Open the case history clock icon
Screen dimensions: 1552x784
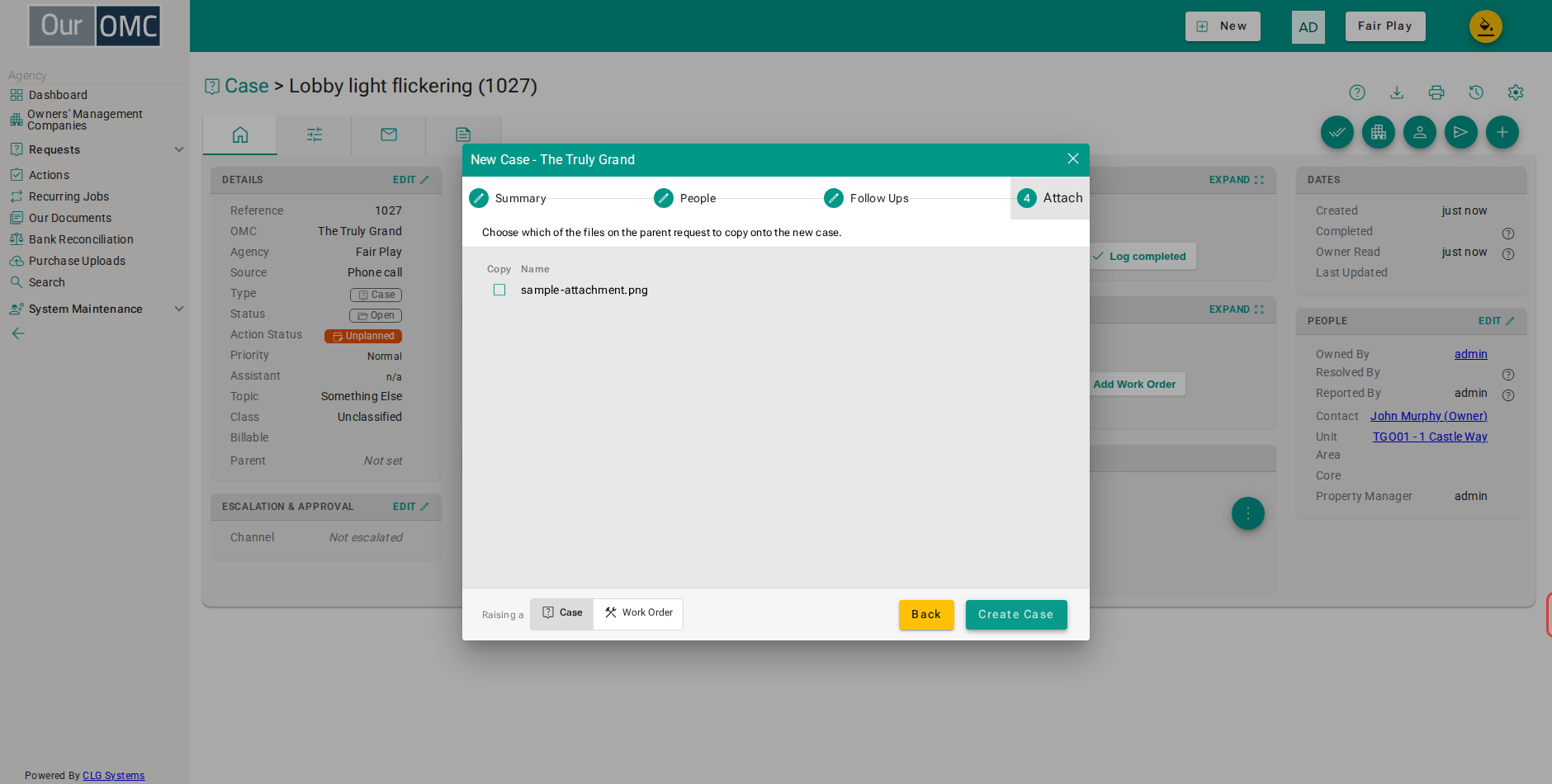pyautogui.click(x=1476, y=92)
